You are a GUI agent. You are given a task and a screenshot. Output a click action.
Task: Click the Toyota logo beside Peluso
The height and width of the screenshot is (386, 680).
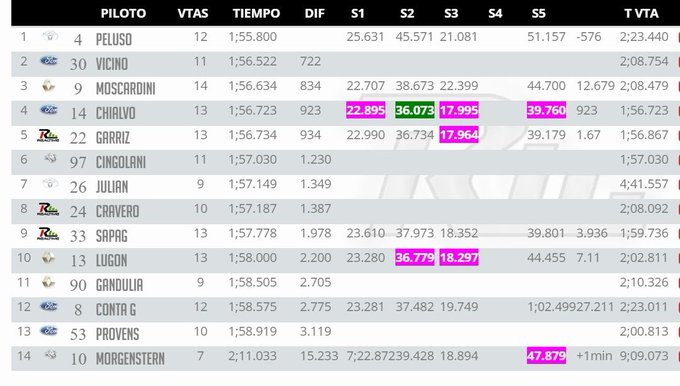tap(50, 36)
